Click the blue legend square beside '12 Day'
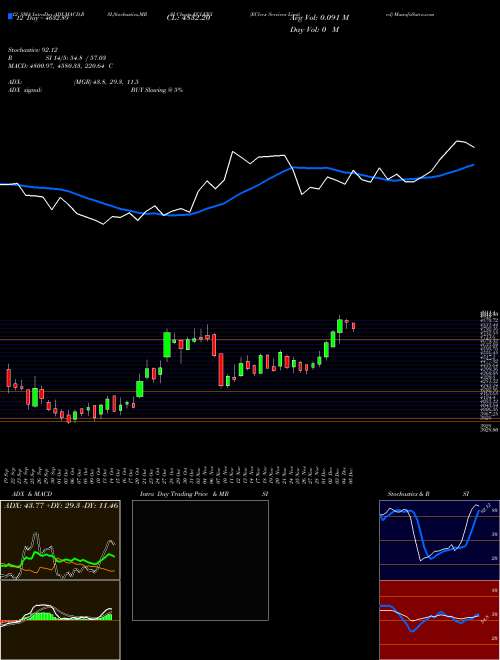The width and height of the screenshot is (500, 660). coord(10,17)
